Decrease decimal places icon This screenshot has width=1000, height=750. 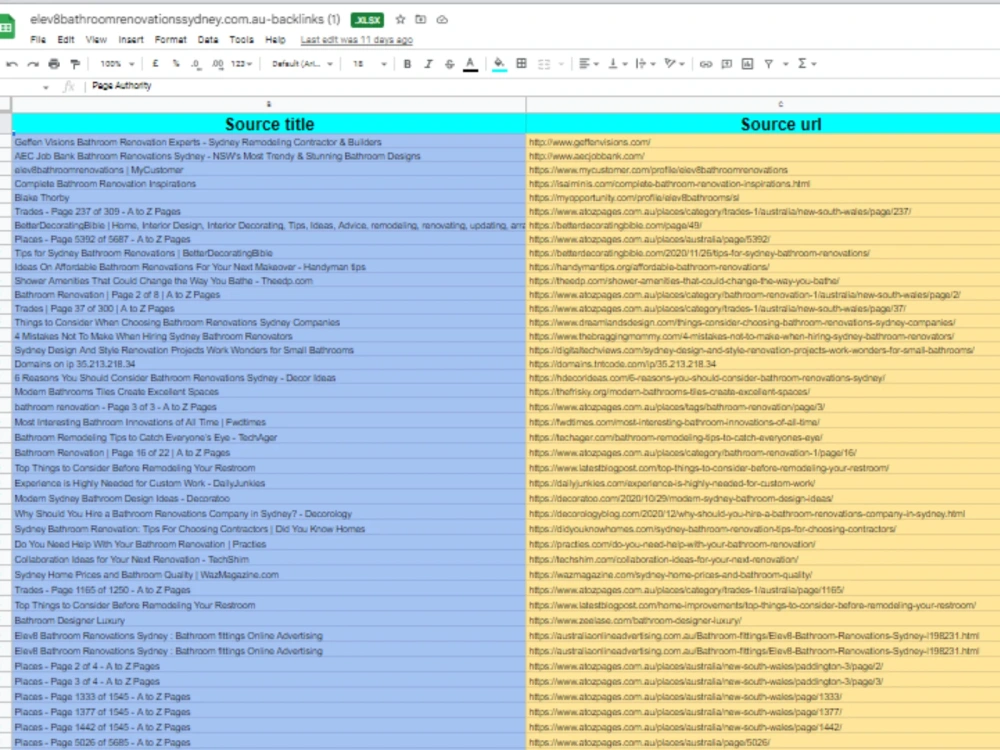(196, 64)
